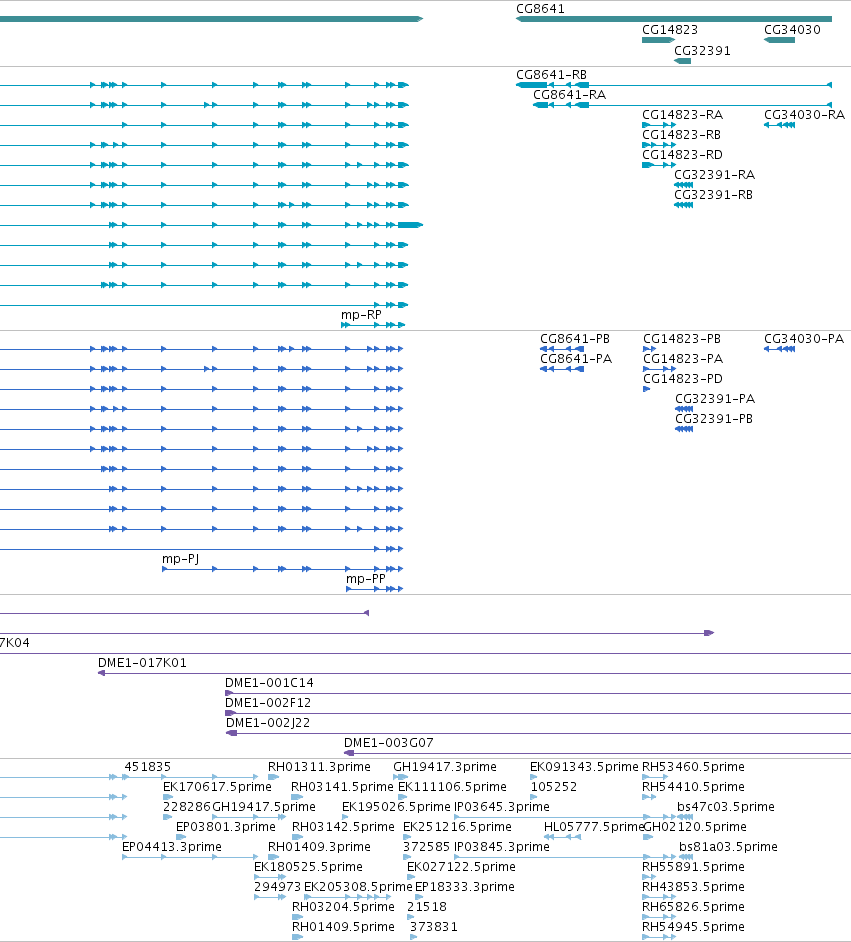Click EST EK251216.5prime
851x942 pixels.
pyautogui.click(x=457, y=827)
